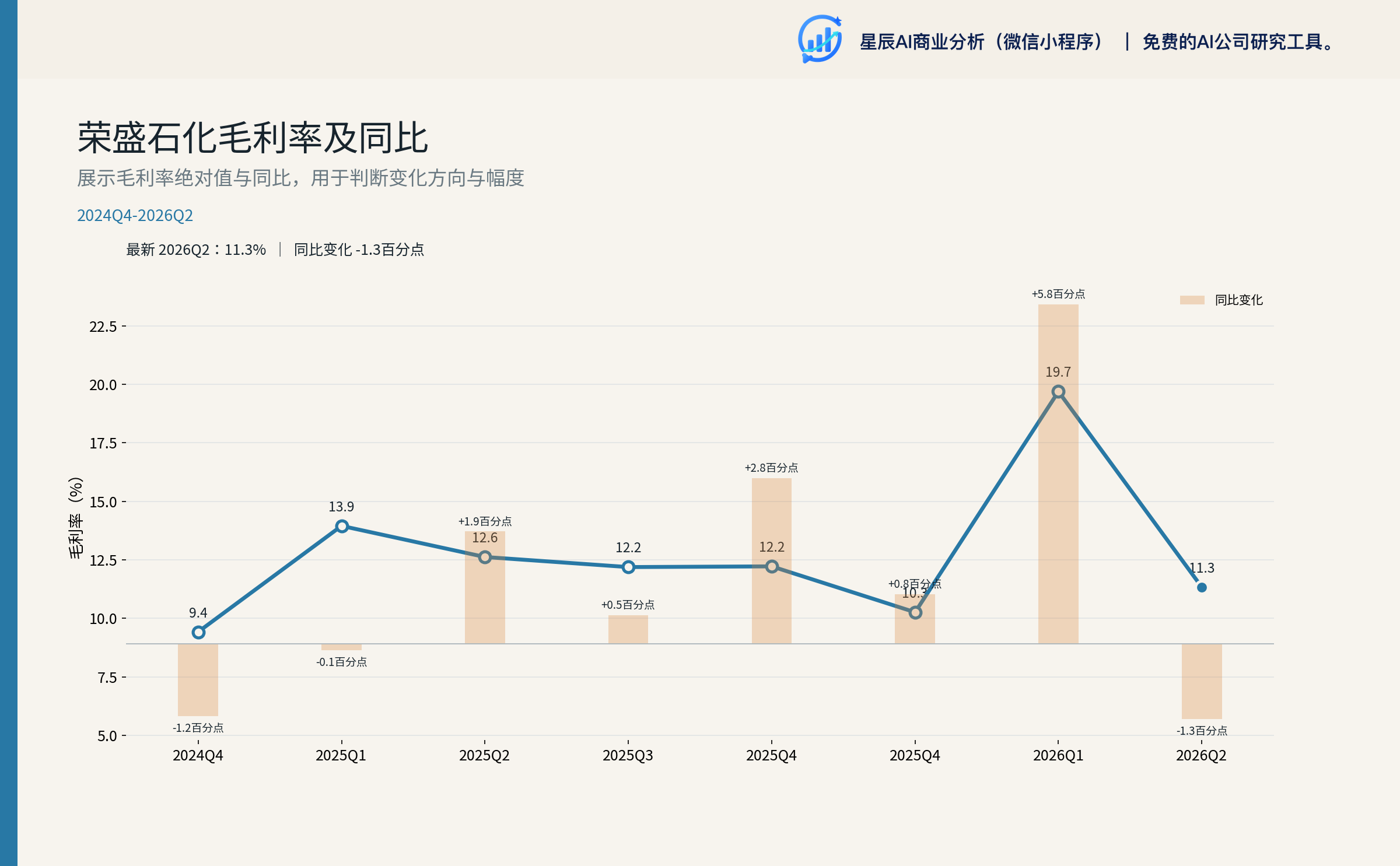Click the -0.1百分点 bar label

(341, 662)
